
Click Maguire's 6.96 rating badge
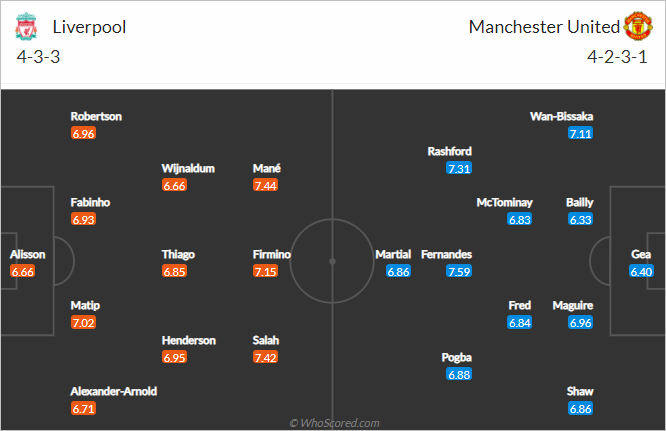pos(581,323)
